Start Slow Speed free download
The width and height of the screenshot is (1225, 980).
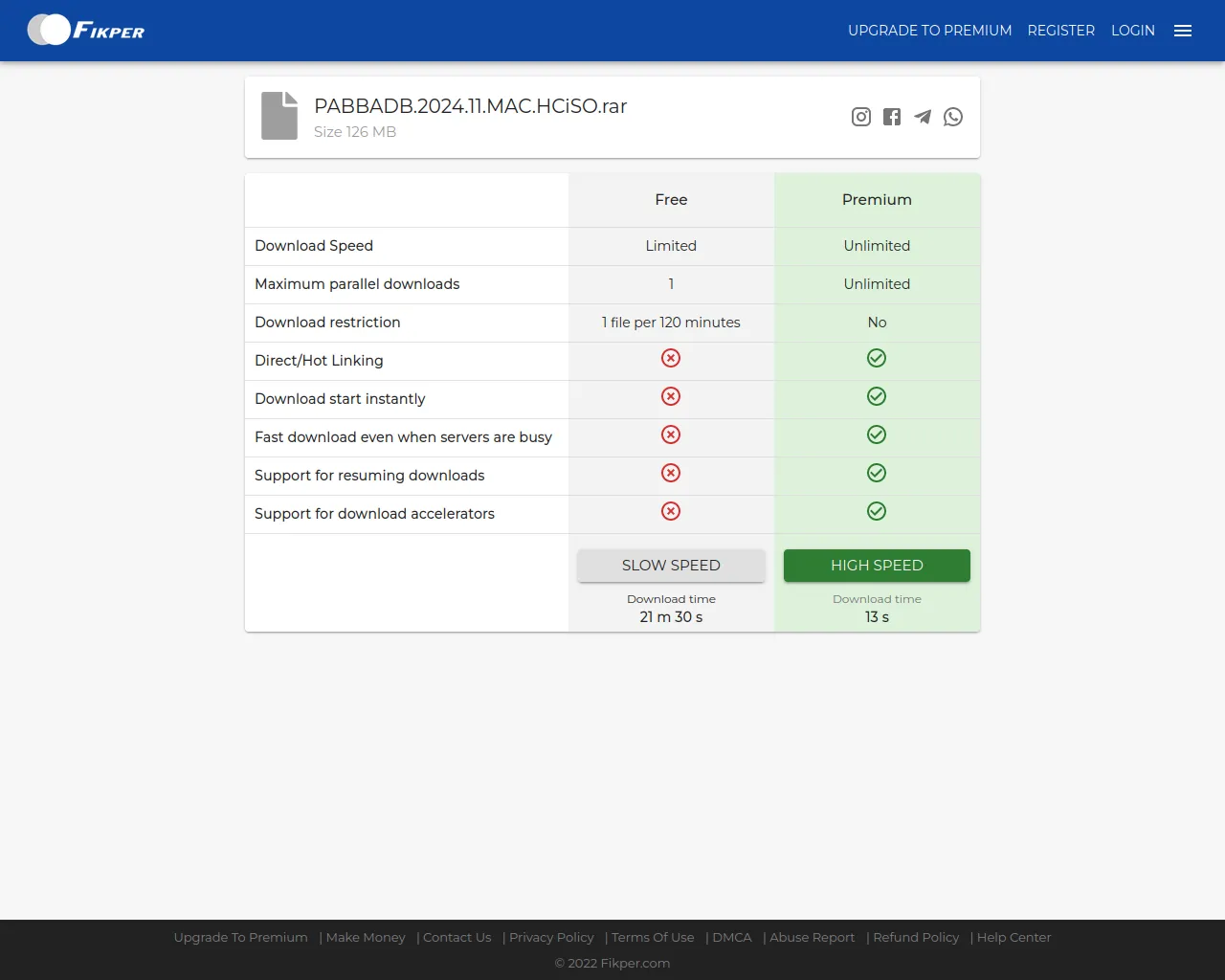[671, 566]
